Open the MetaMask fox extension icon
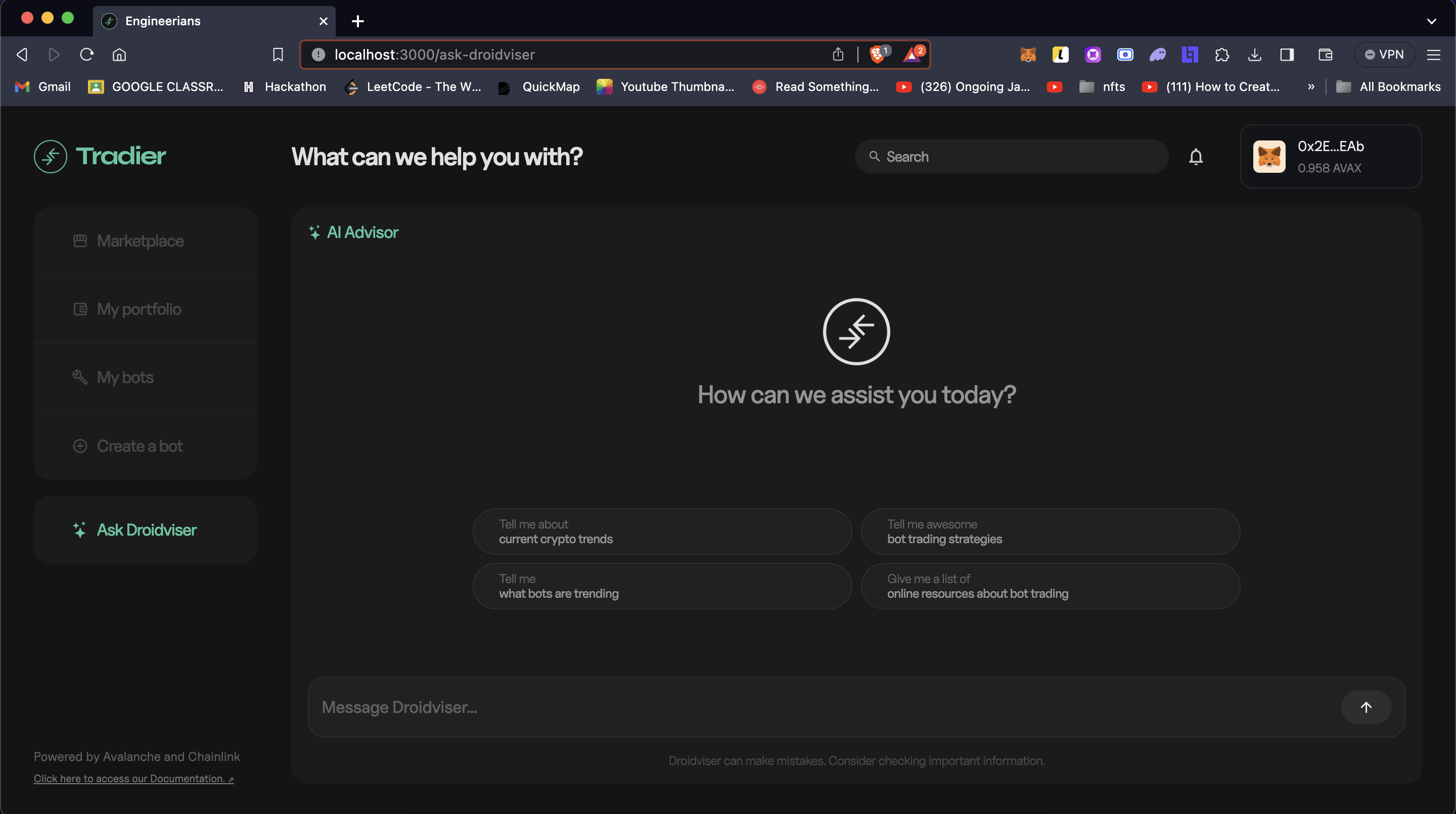The width and height of the screenshot is (1456, 814). 1028,55
